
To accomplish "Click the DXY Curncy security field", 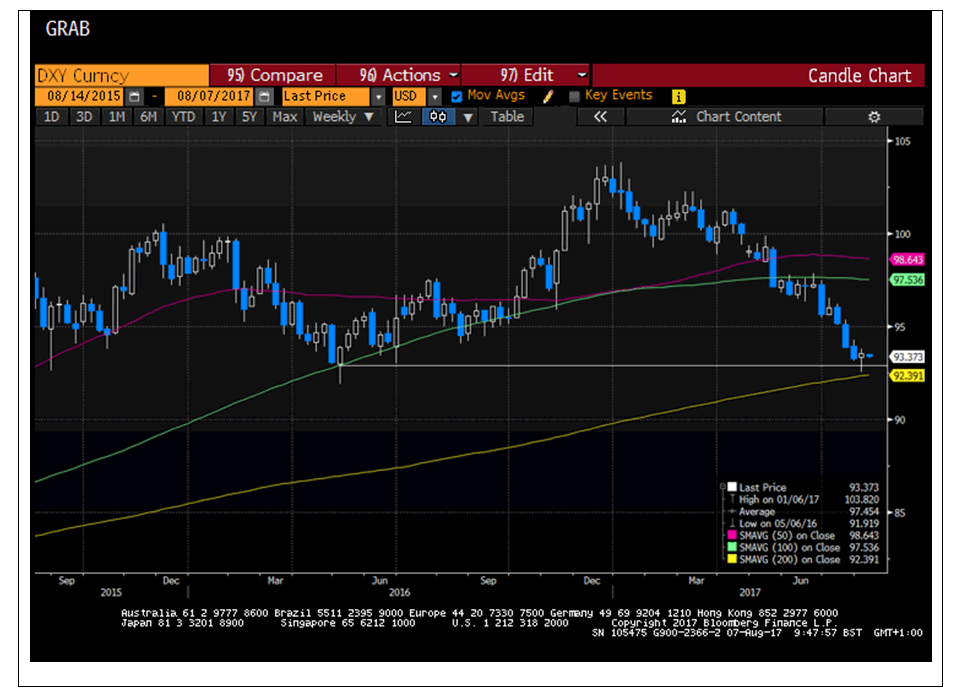I will [122, 76].
